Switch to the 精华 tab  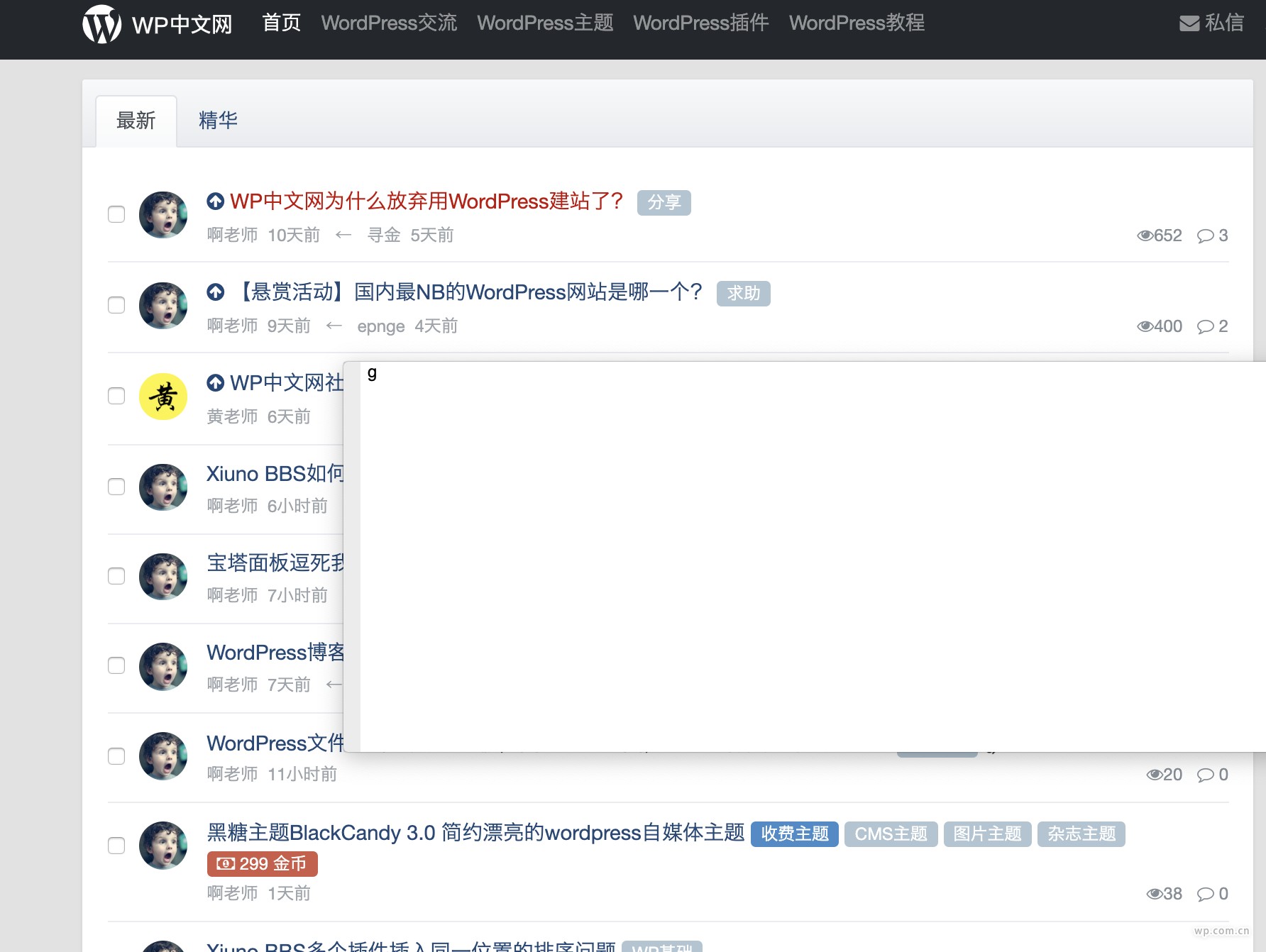[218, 121]
